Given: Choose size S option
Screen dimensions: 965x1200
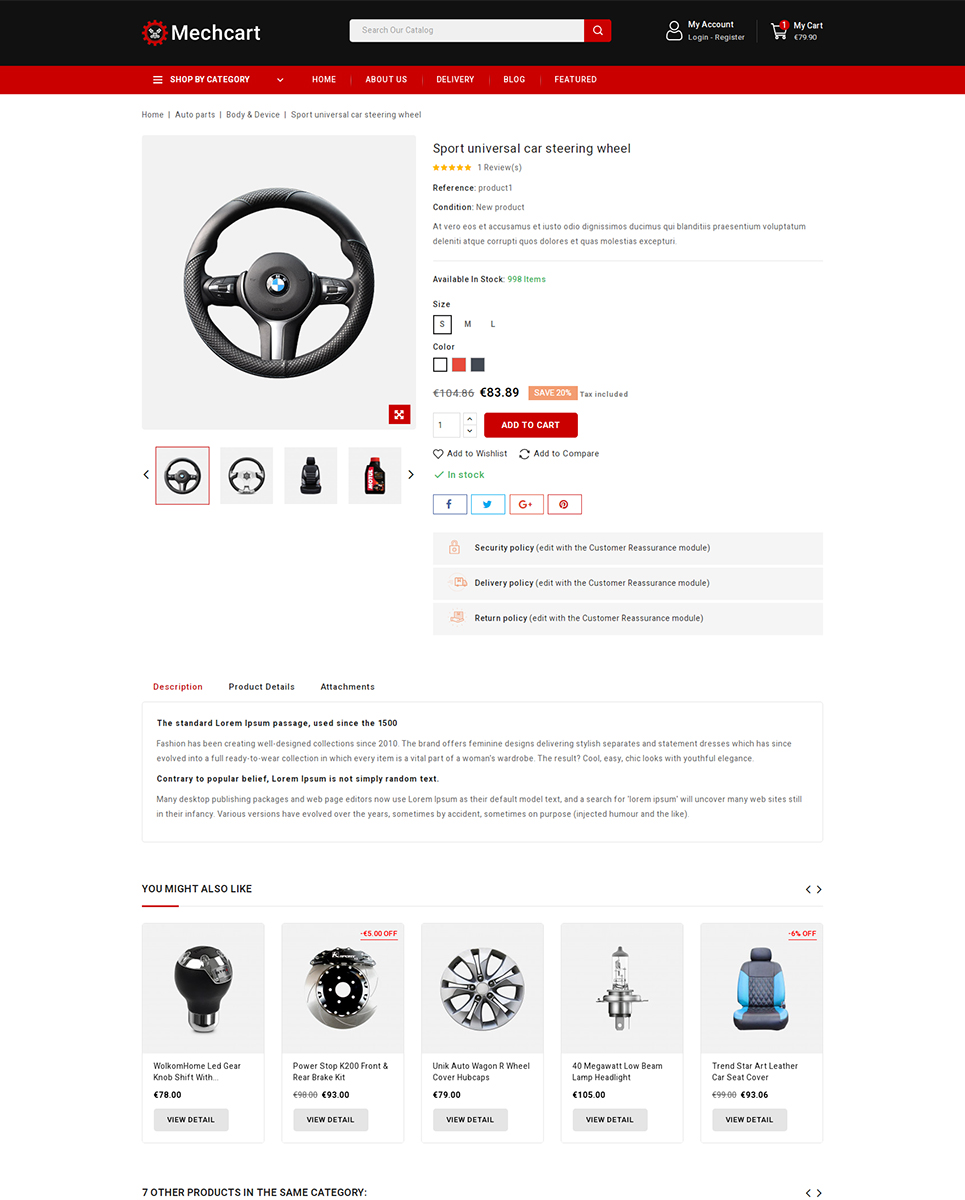Looking at the screenshot, I should (x=442, y=324).
